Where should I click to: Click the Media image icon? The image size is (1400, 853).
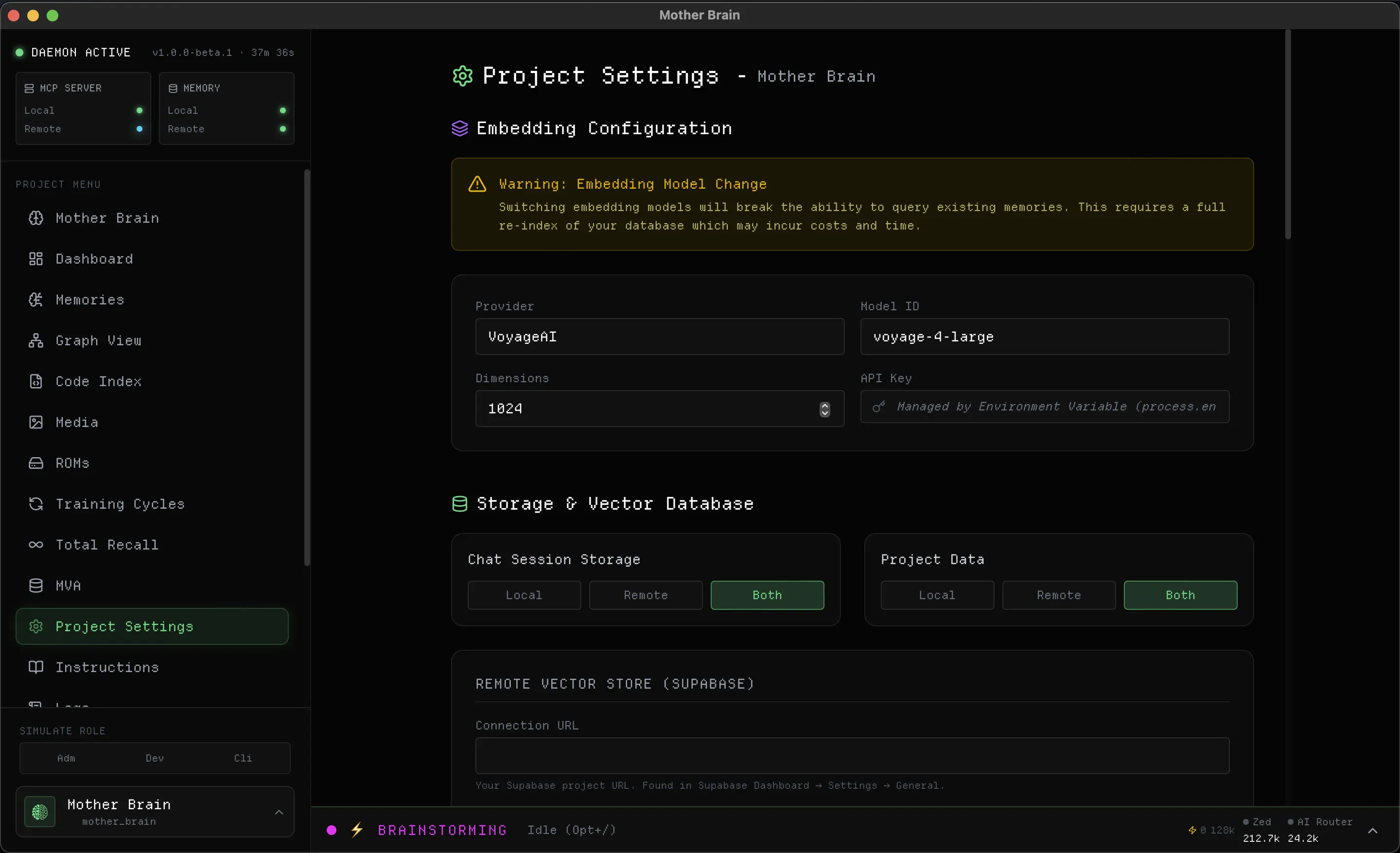(x=36, y=422)
